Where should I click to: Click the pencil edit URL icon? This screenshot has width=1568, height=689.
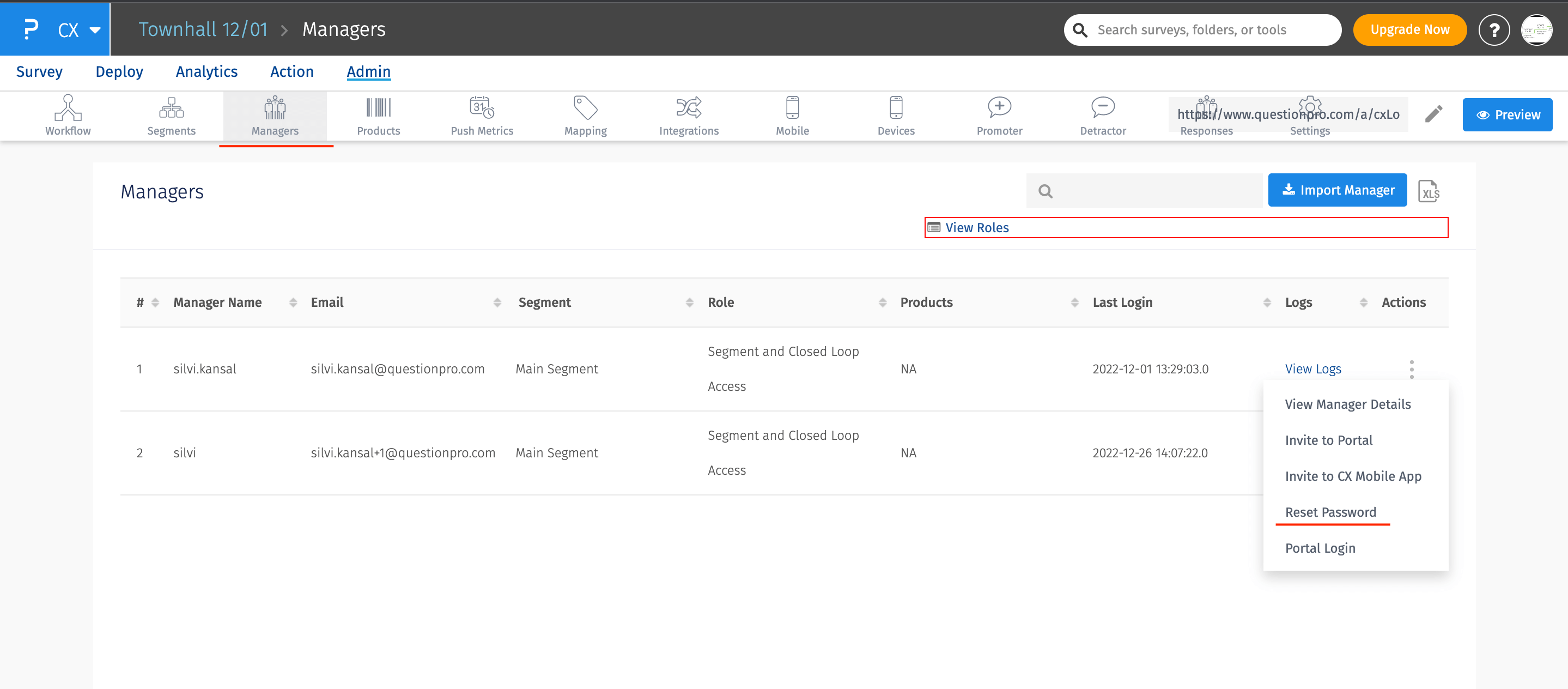pos(1433,114)
